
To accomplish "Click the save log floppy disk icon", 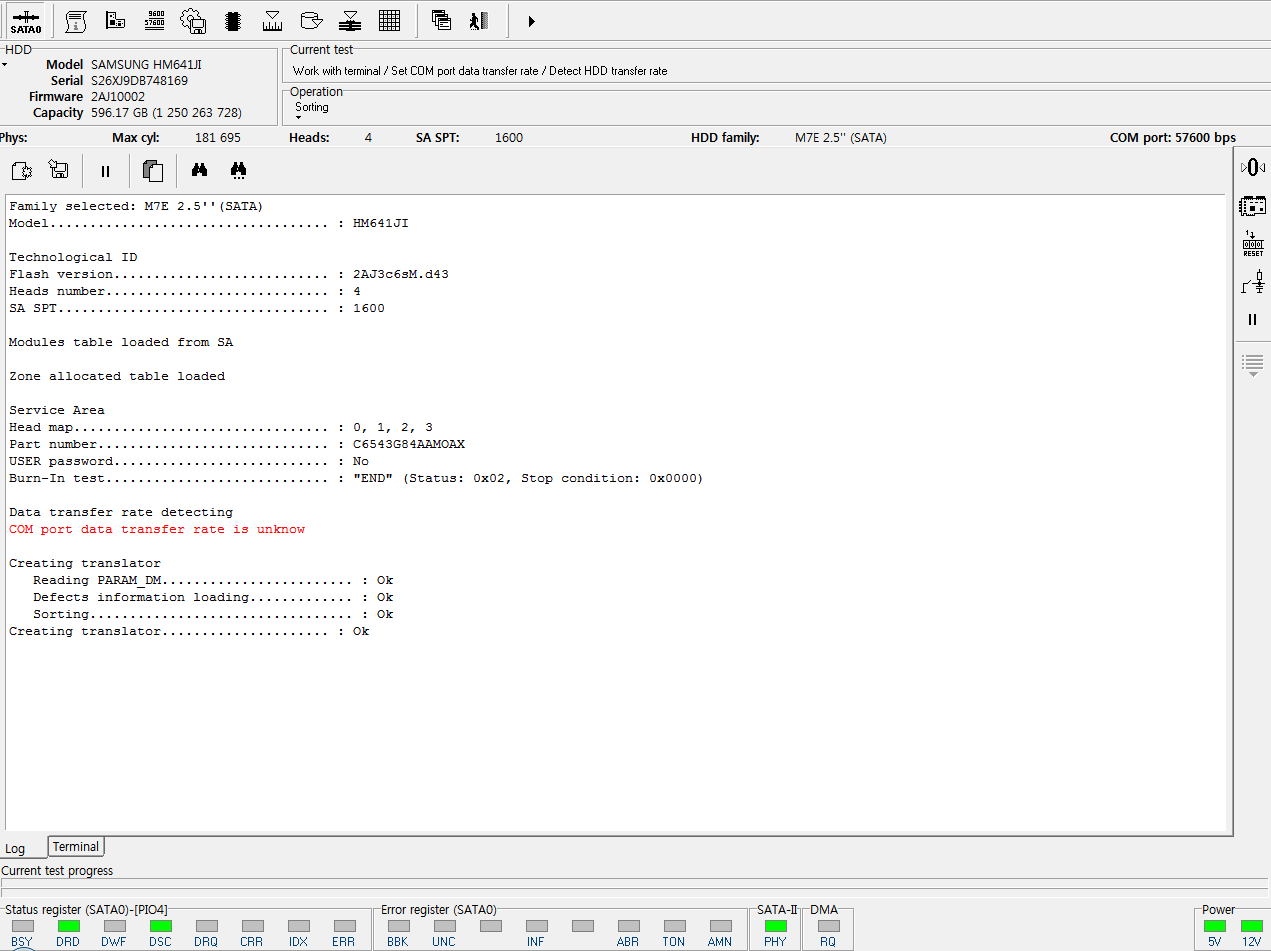I will 59,171.
